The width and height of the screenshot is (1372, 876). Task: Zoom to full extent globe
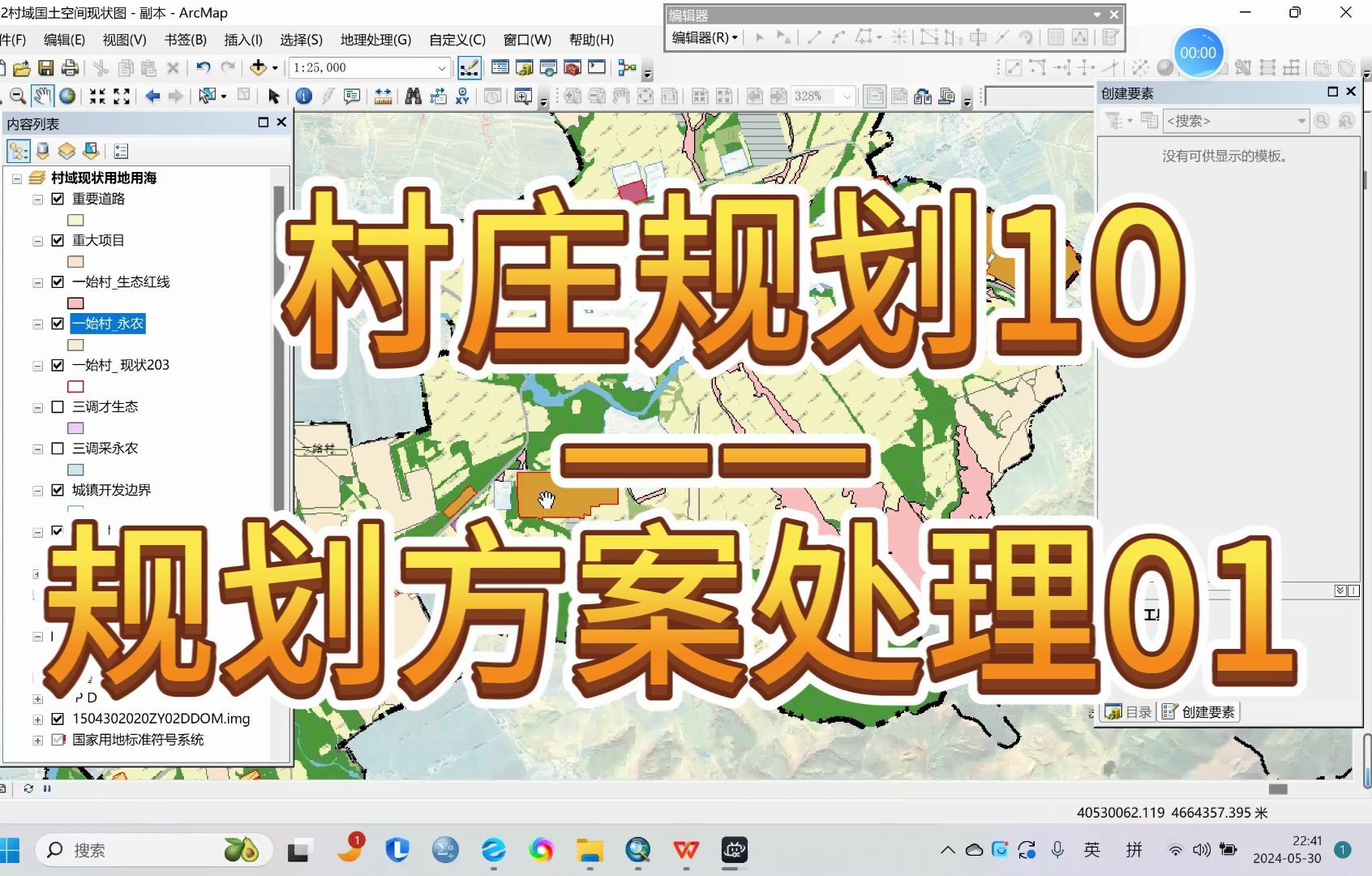[x=68, y=97]
